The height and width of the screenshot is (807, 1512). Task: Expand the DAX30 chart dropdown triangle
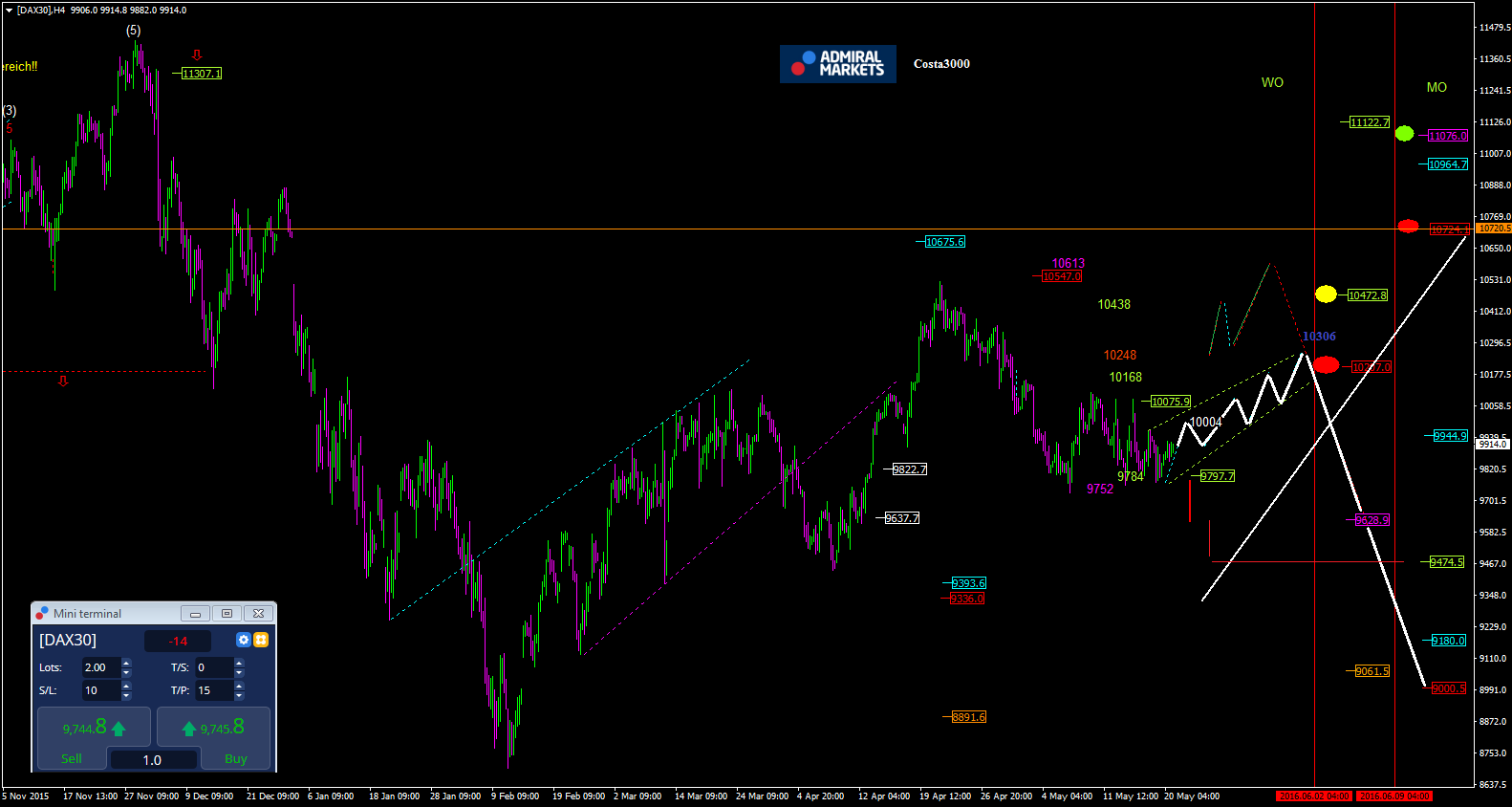[x=9, y=11]
